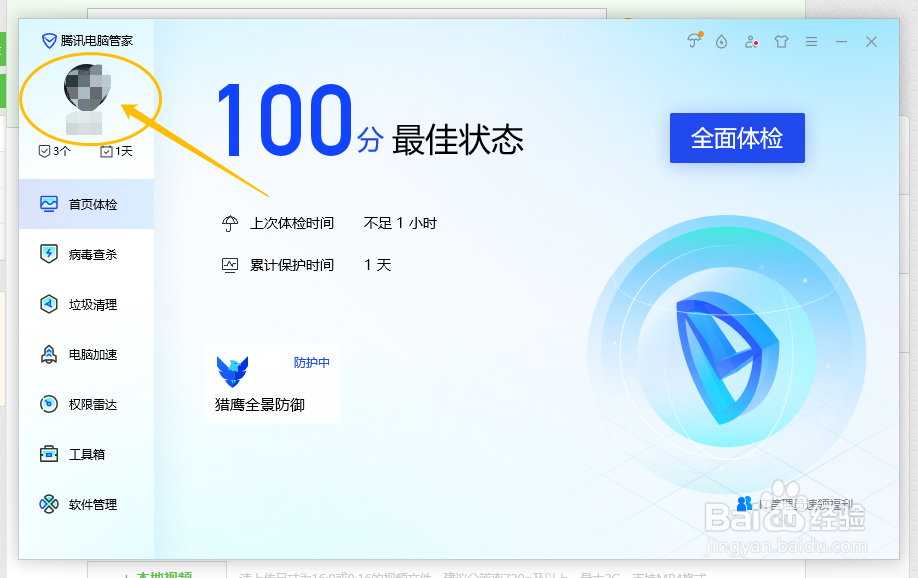Click the Tencent PC Manager shield logo

[49, 40]
